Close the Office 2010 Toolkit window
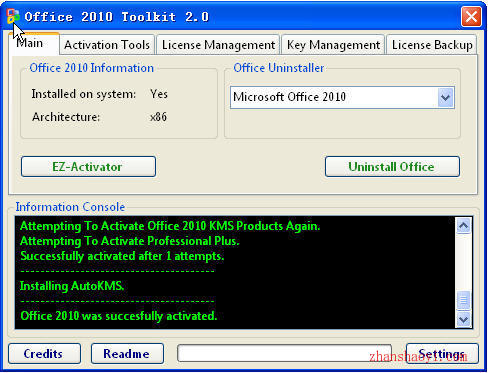 [x=471, y=16]
